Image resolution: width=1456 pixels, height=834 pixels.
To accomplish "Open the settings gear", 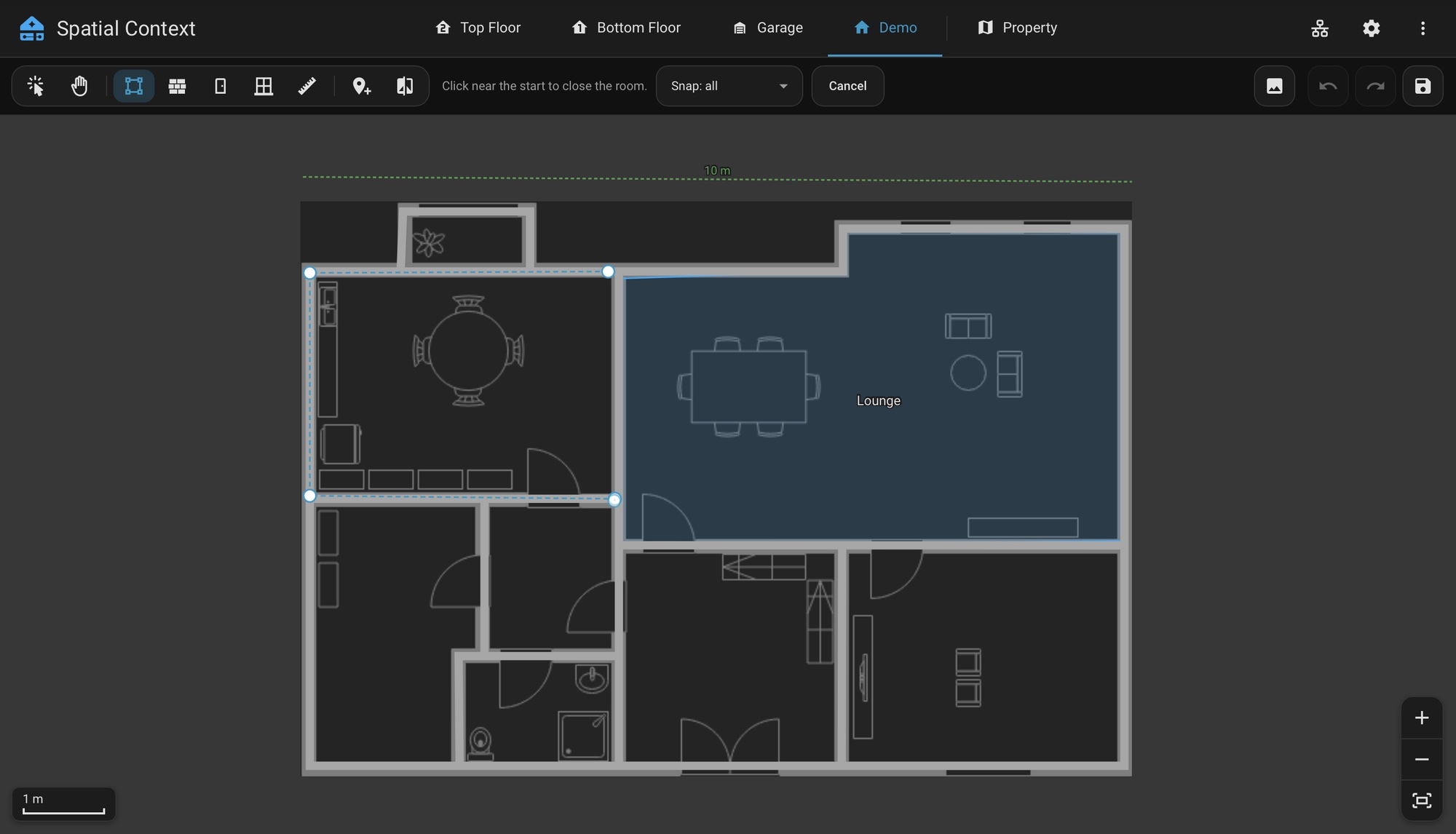I will (1372, 28).
